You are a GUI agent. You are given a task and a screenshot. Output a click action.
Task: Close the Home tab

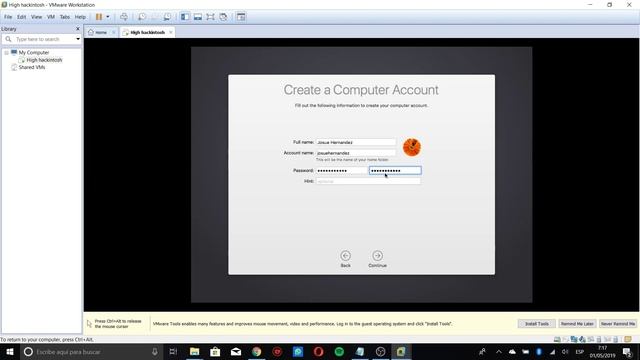coord(114,32)
